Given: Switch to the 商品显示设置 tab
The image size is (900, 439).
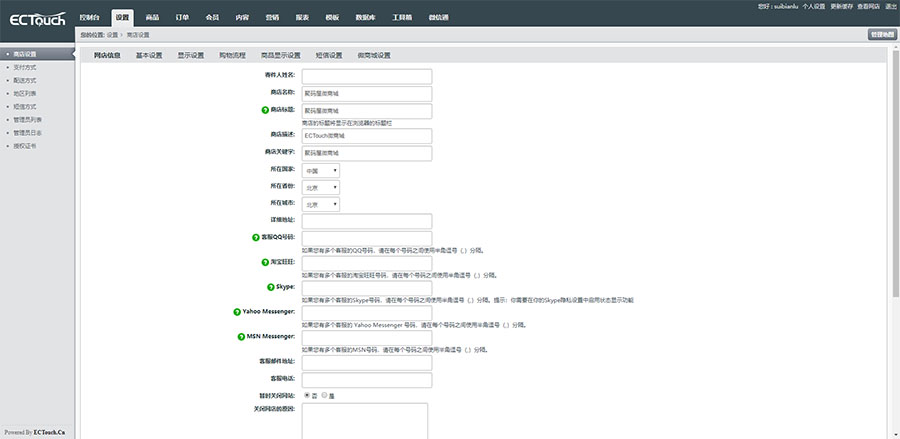Looking at the screenshot, I should (281, 56).
